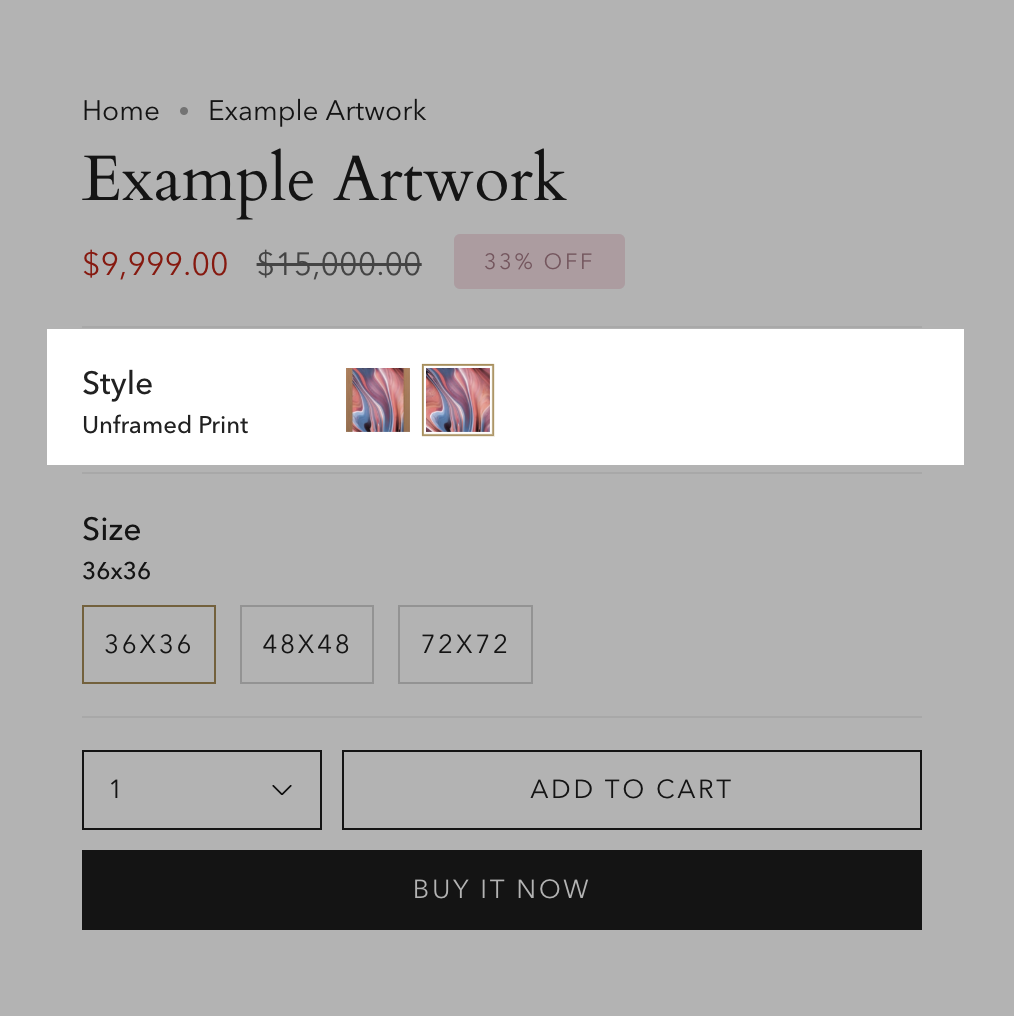Image resolution: width=1014 pixels, height=1016 pixels.
Task: Click the Example Artwork page heading
Action: coord(324,179)
